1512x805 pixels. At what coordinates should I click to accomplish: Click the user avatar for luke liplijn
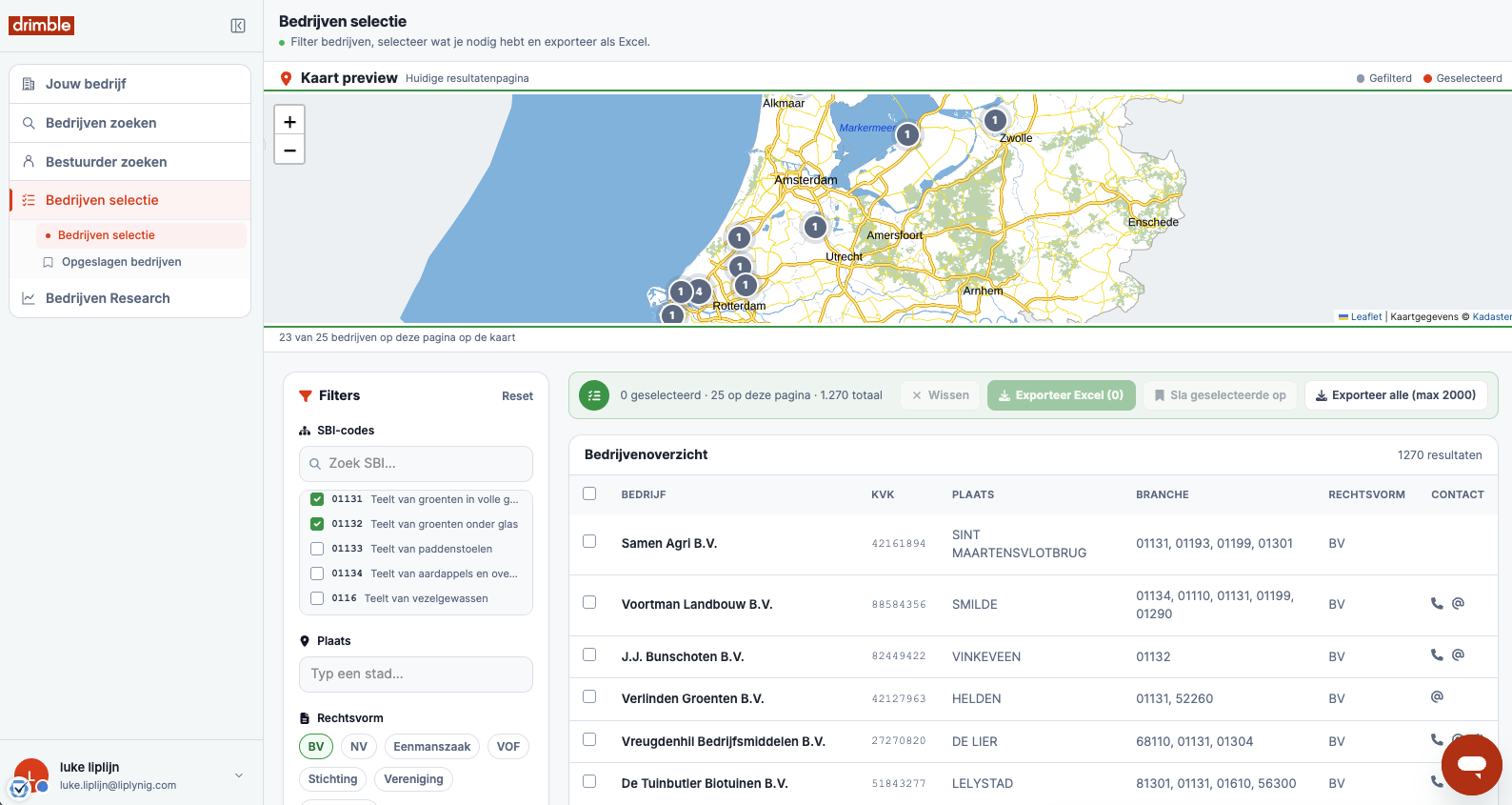31,775
